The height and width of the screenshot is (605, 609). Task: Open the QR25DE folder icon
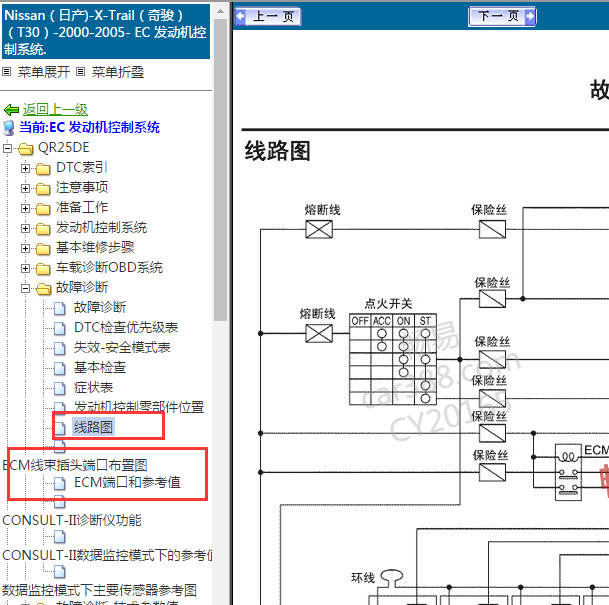26,148
